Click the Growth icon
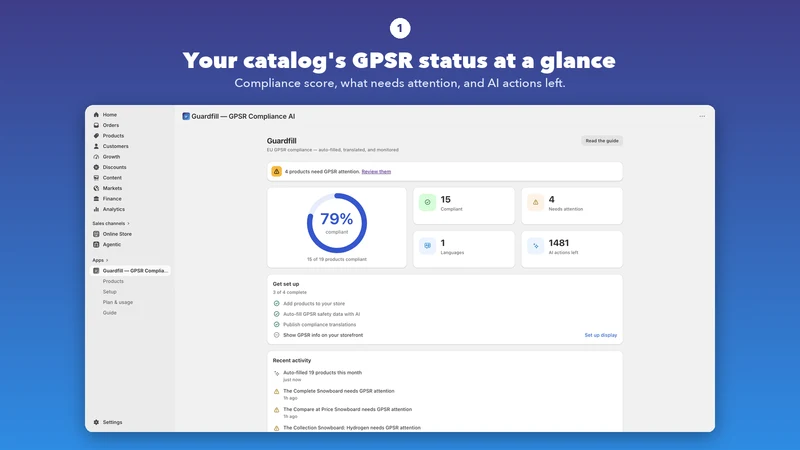 click(96, 157)
